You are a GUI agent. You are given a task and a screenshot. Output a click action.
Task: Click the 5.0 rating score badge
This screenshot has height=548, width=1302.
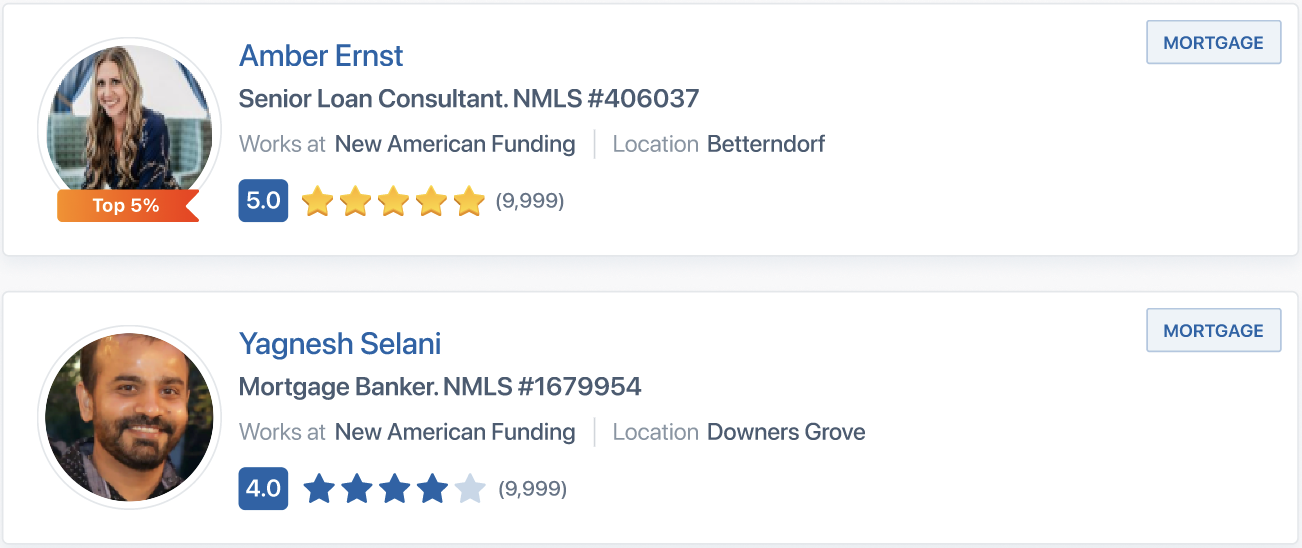[x=263, y=201]
